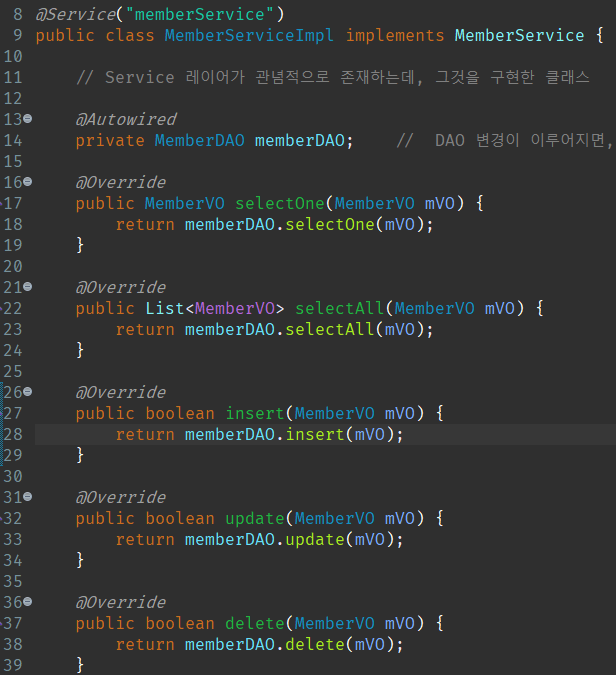Click the boolean return type on line 32
Image resolution: width=616 pixels, height=675 pixels.
(180, 518)
